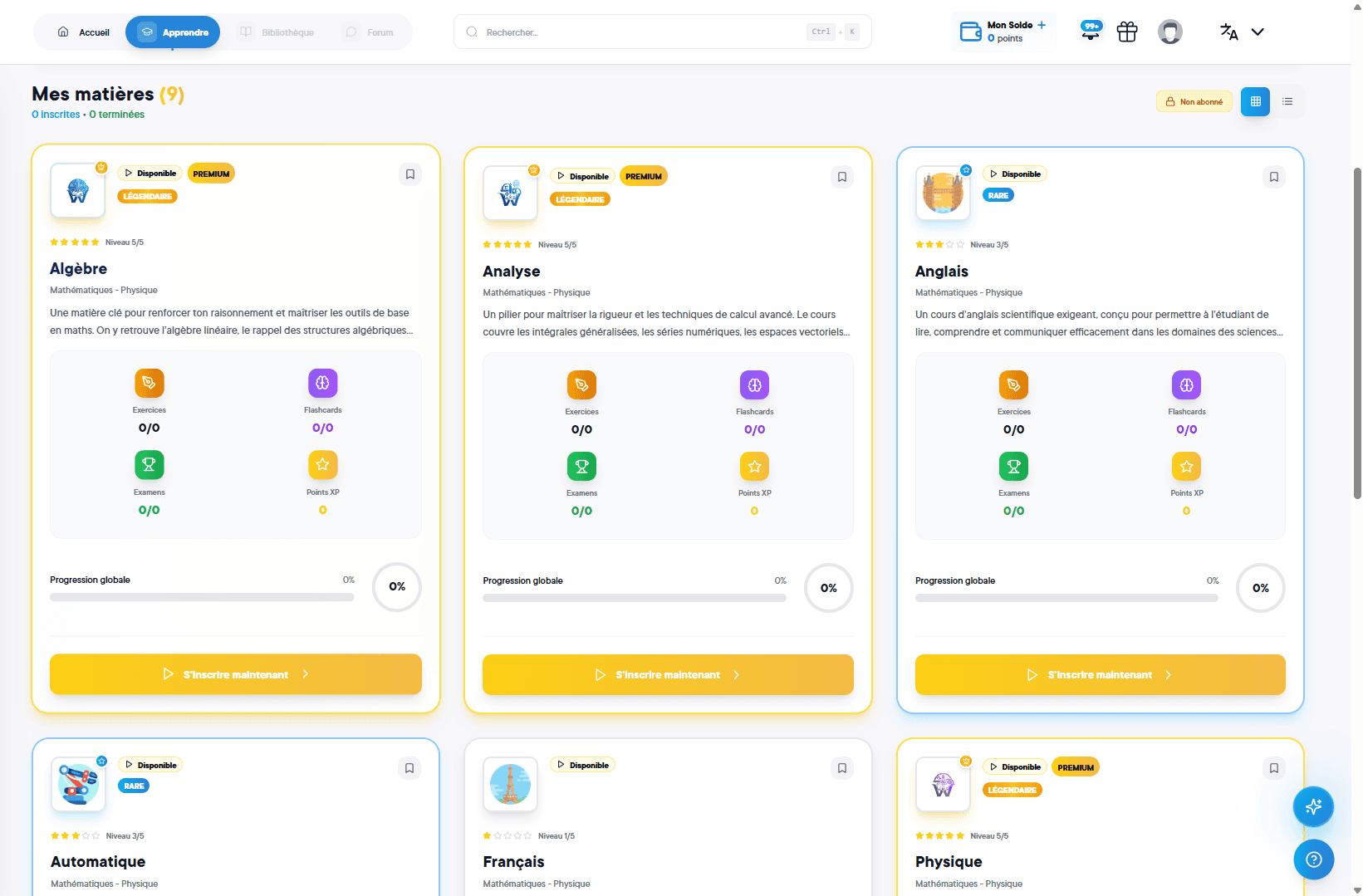Go to the Forum tab

point(369,32)
